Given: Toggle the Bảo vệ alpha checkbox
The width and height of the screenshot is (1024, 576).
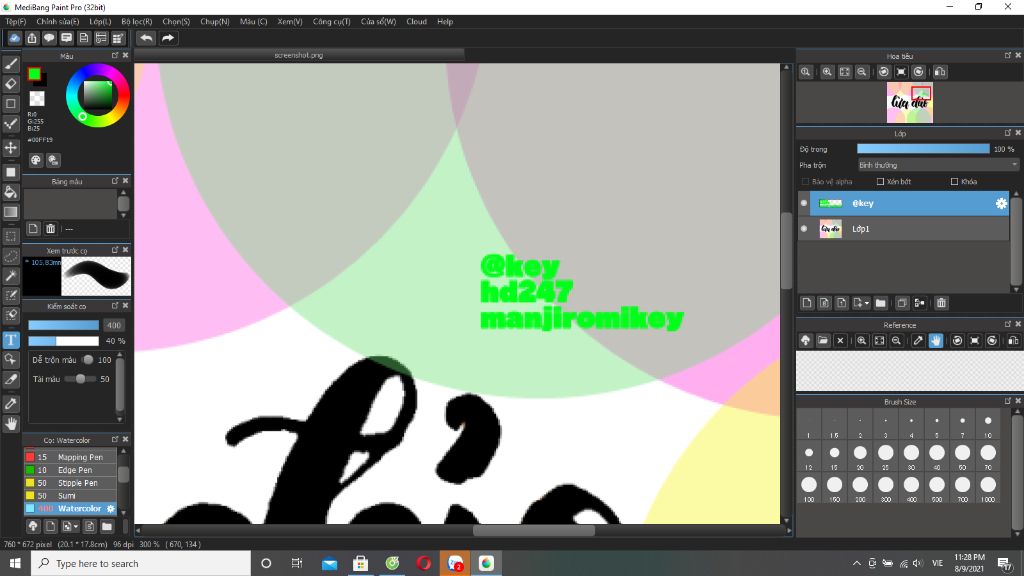Looking at the screenshot, I should [805, 182].
